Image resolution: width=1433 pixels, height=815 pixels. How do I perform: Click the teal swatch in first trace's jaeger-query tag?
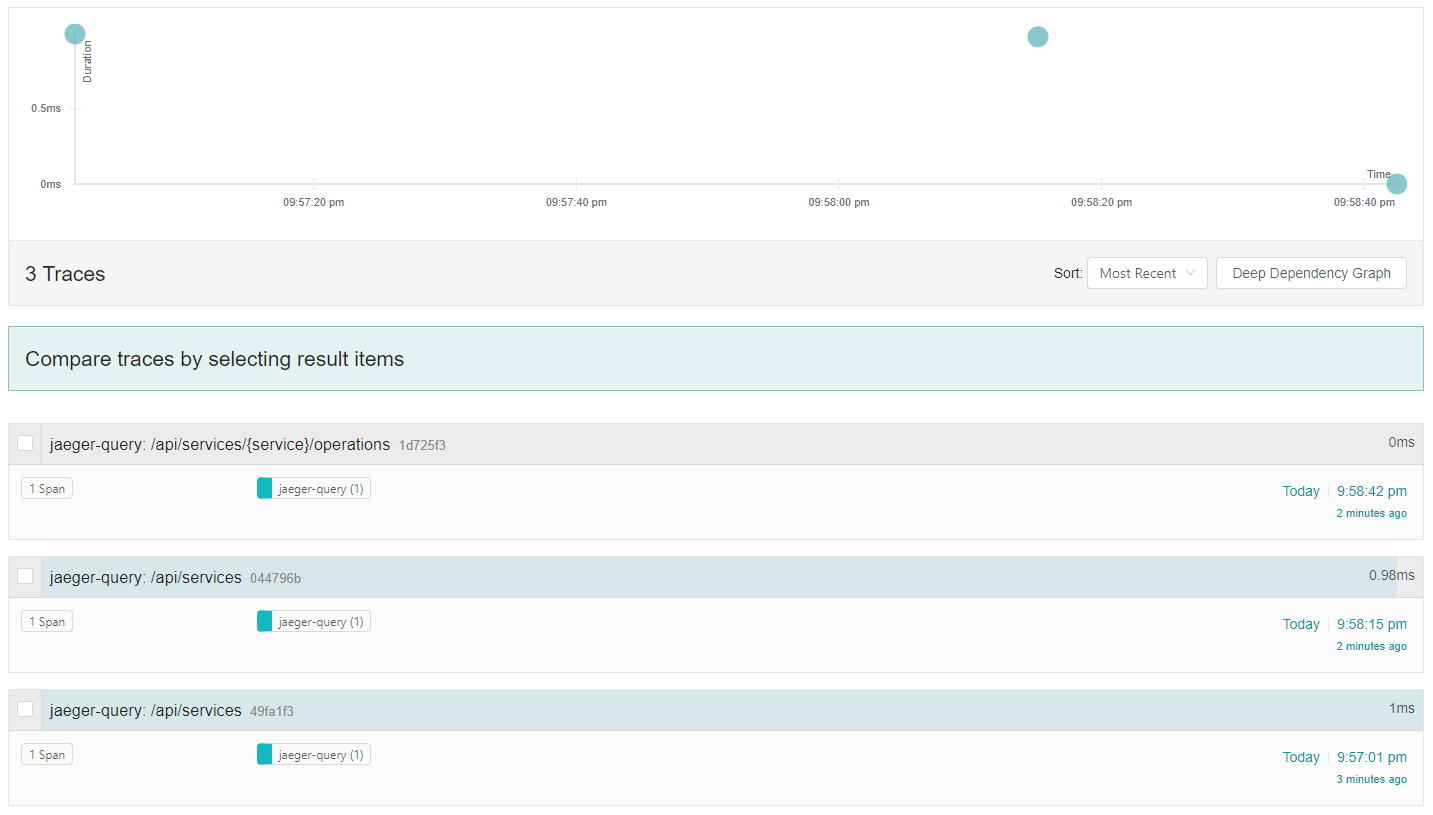click(x=264, y=488)
